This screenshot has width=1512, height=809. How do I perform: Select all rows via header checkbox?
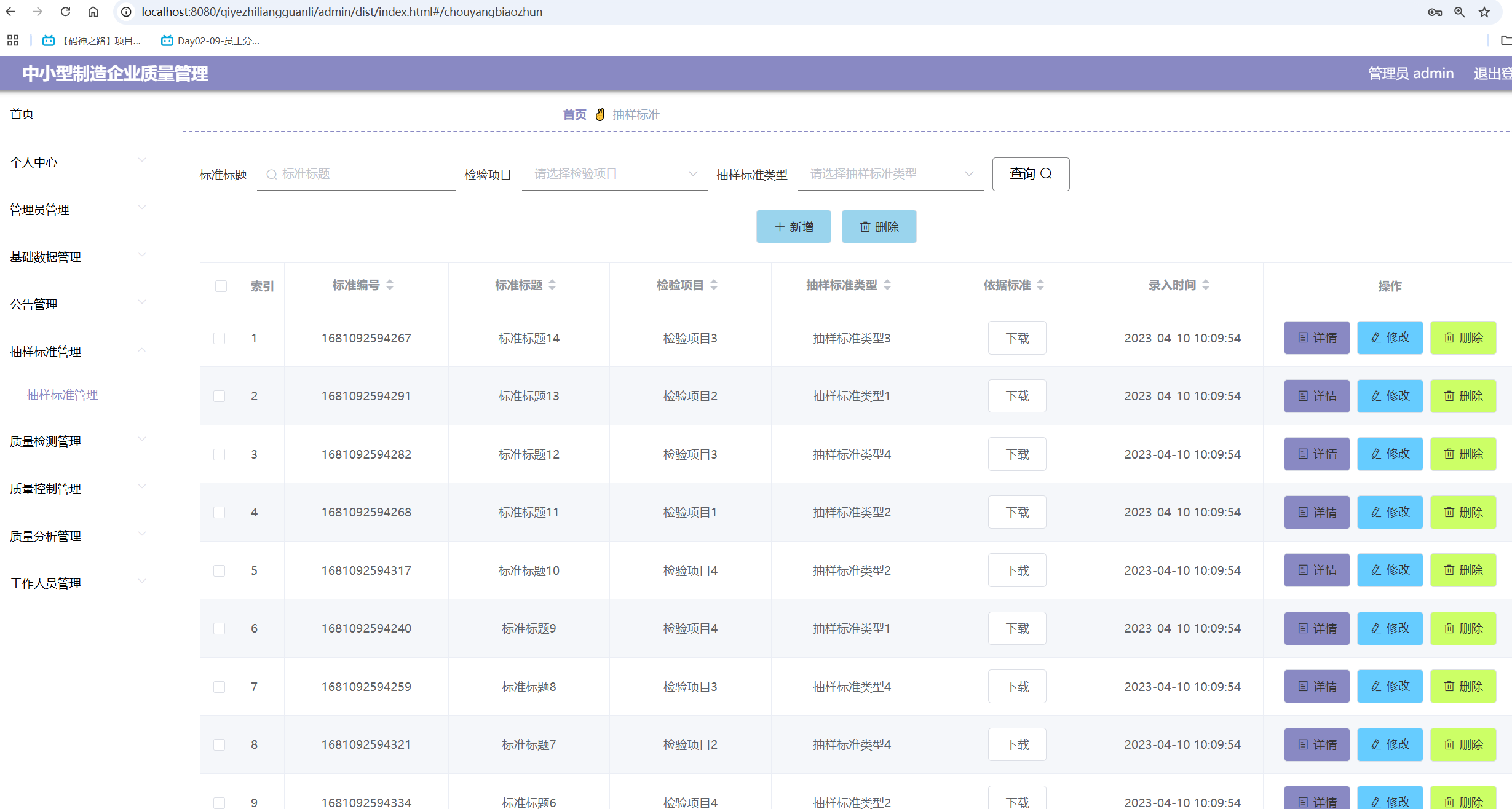tap(221, 286)
